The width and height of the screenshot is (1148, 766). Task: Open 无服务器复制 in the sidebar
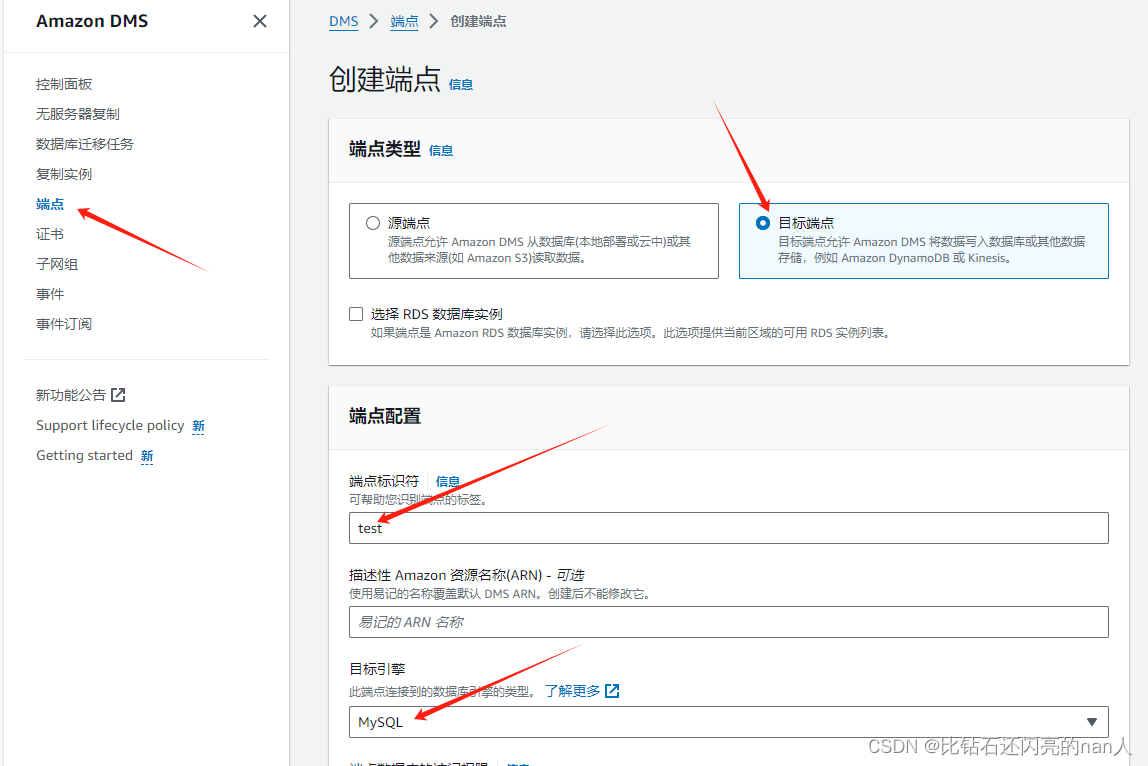[x=78, y=114]
